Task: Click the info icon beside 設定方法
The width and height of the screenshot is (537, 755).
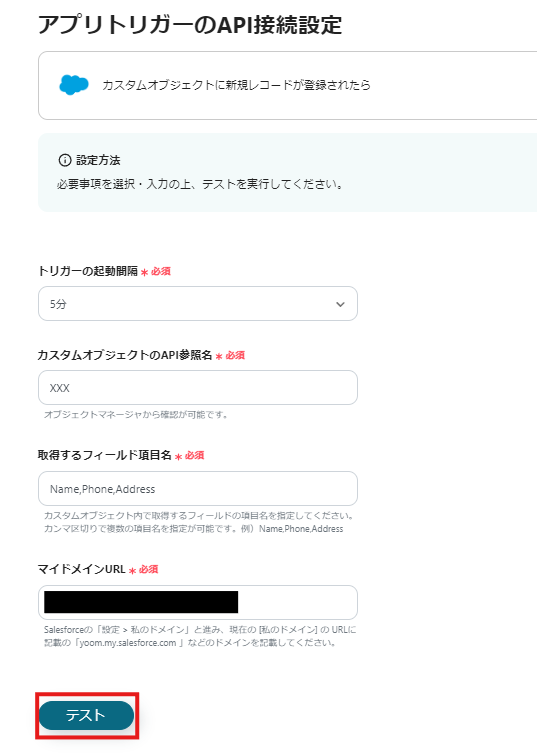Action: click(65, 160)
